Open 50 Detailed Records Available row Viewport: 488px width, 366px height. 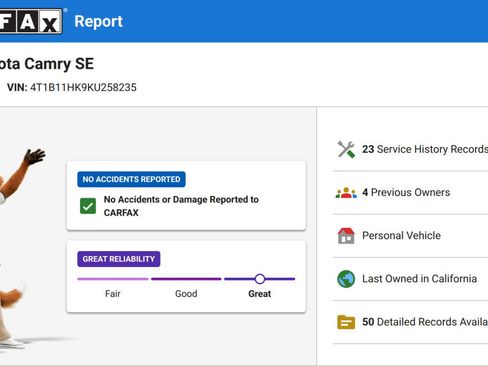410,322
